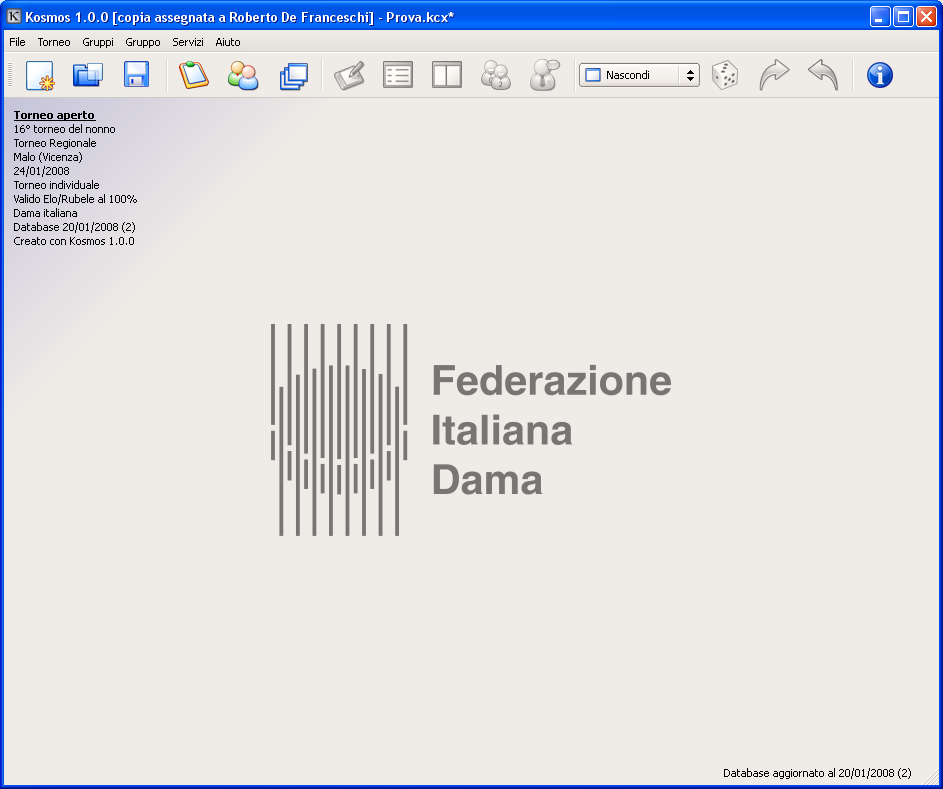
Task: Click the forward curved arrow icon
Action: 774,75
